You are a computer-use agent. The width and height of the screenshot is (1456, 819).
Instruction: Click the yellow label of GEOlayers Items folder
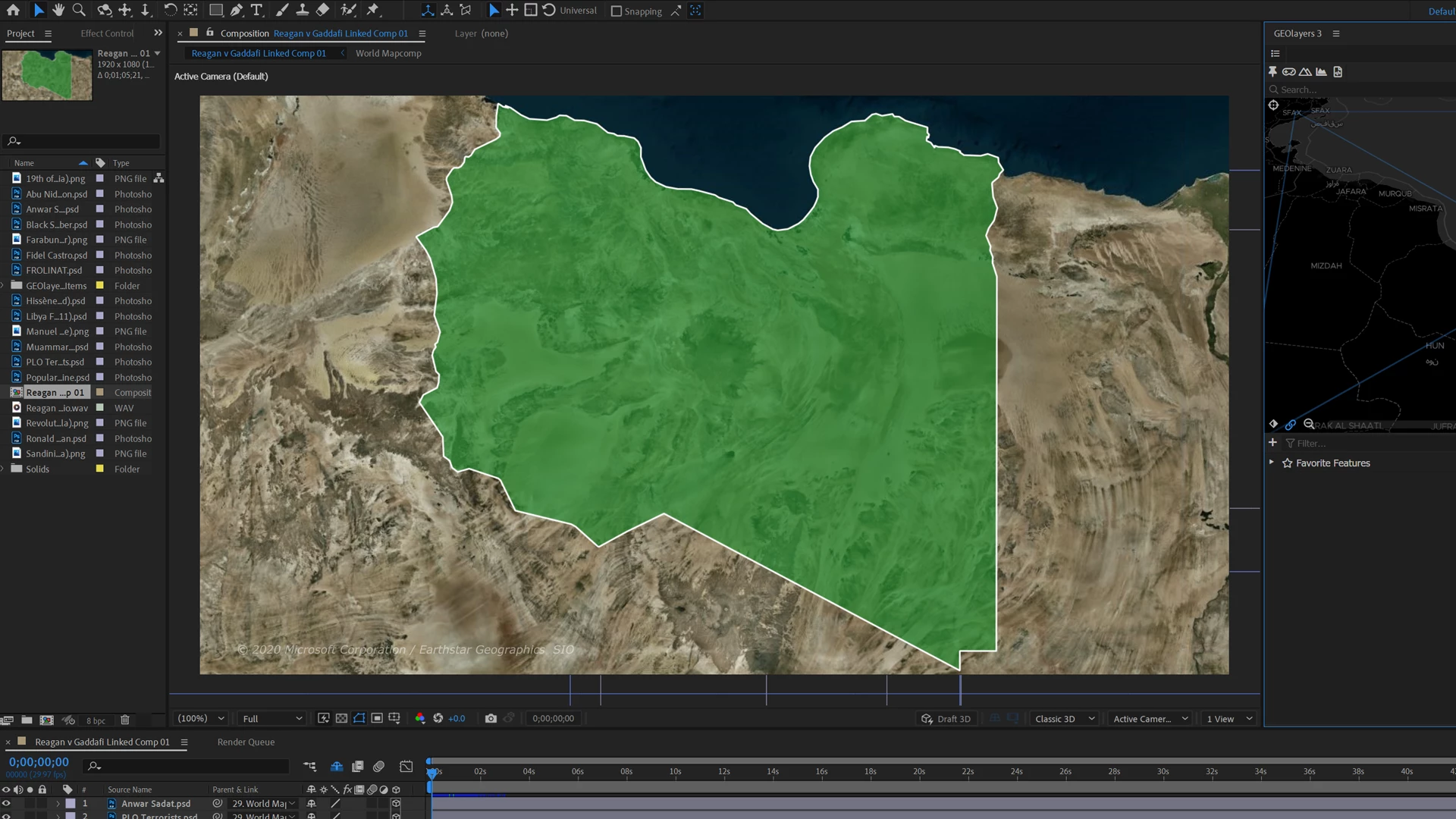pos(99,286)
